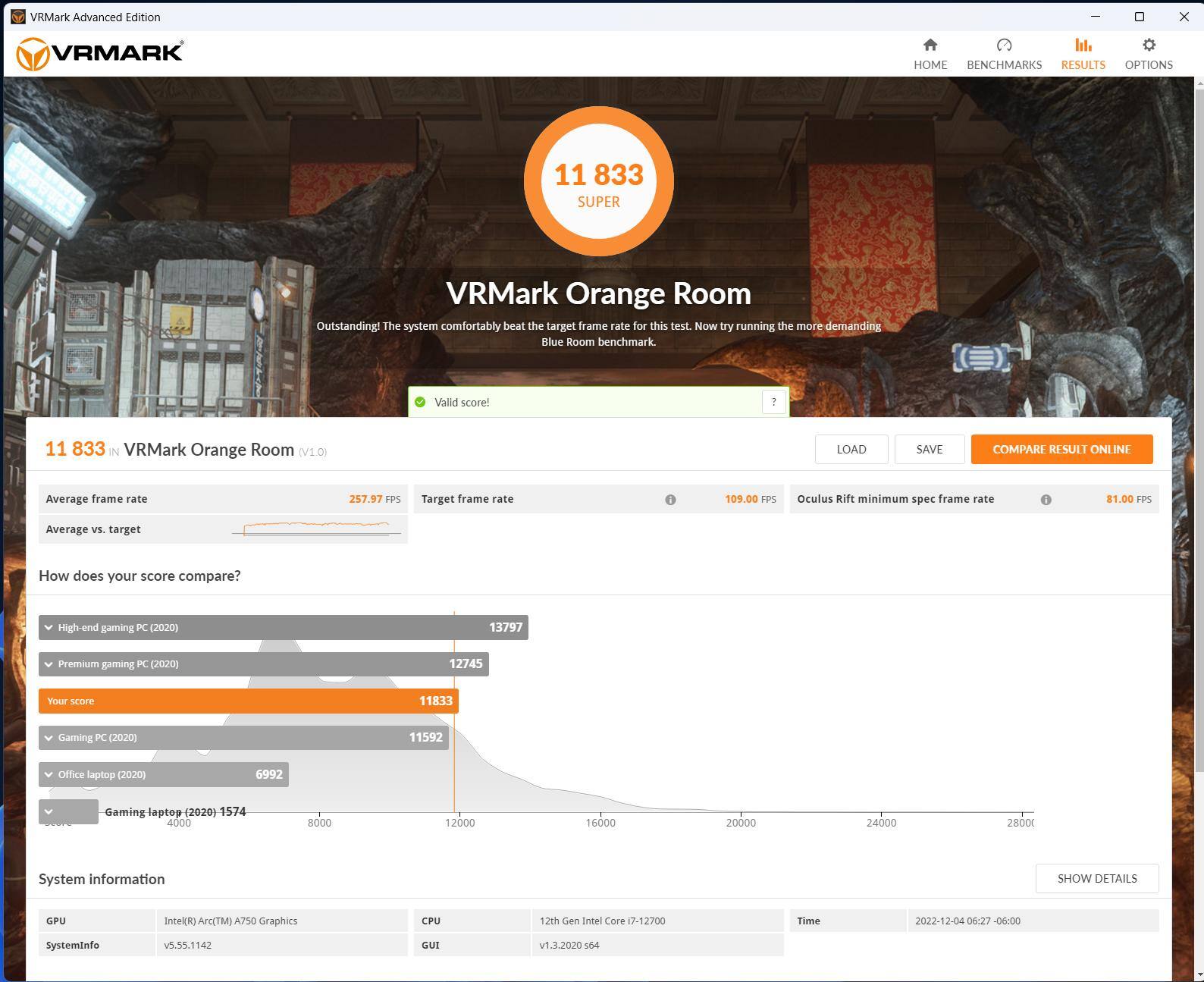Open Benchmarks via the gauge icon

[x=1004, y=45]
